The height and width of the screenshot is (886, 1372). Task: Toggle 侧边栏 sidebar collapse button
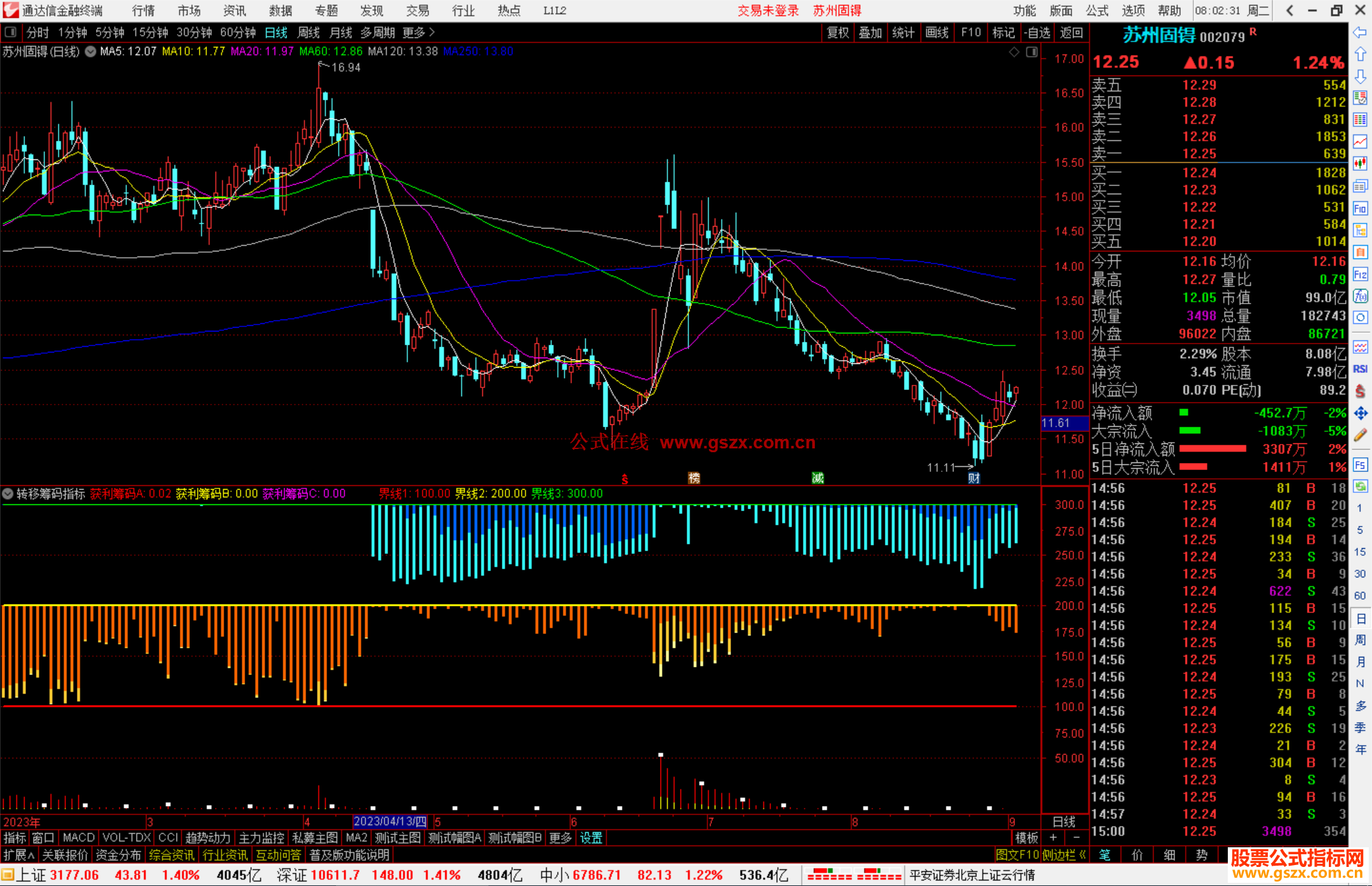pyautogui.click(x=1064, y=855)
